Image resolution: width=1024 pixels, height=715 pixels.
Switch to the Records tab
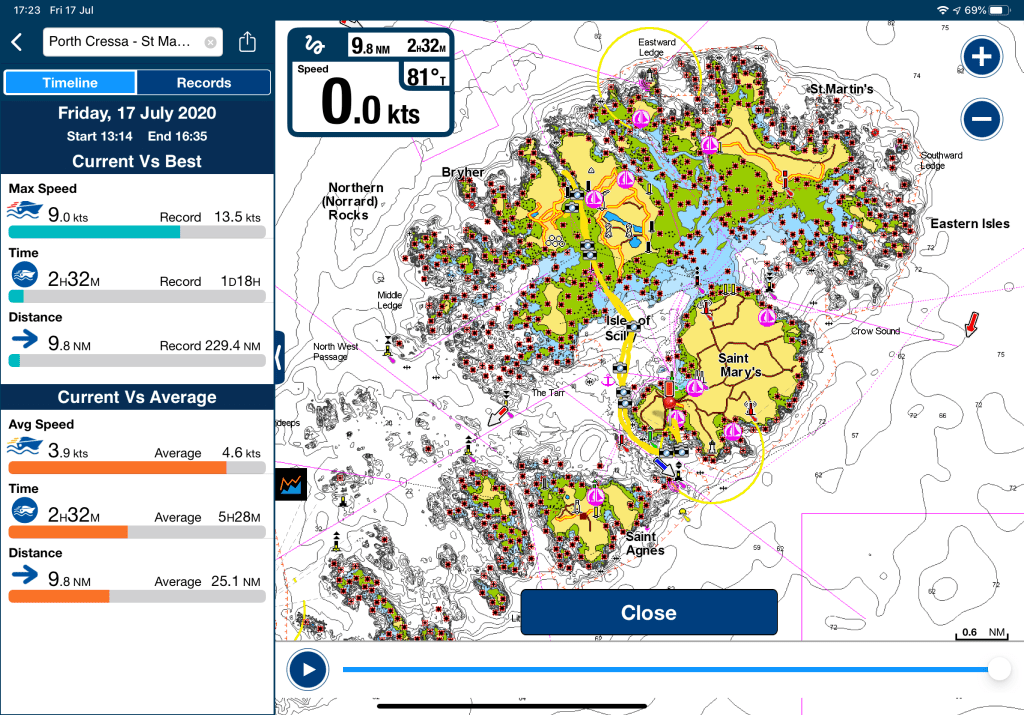pos(203,83)
